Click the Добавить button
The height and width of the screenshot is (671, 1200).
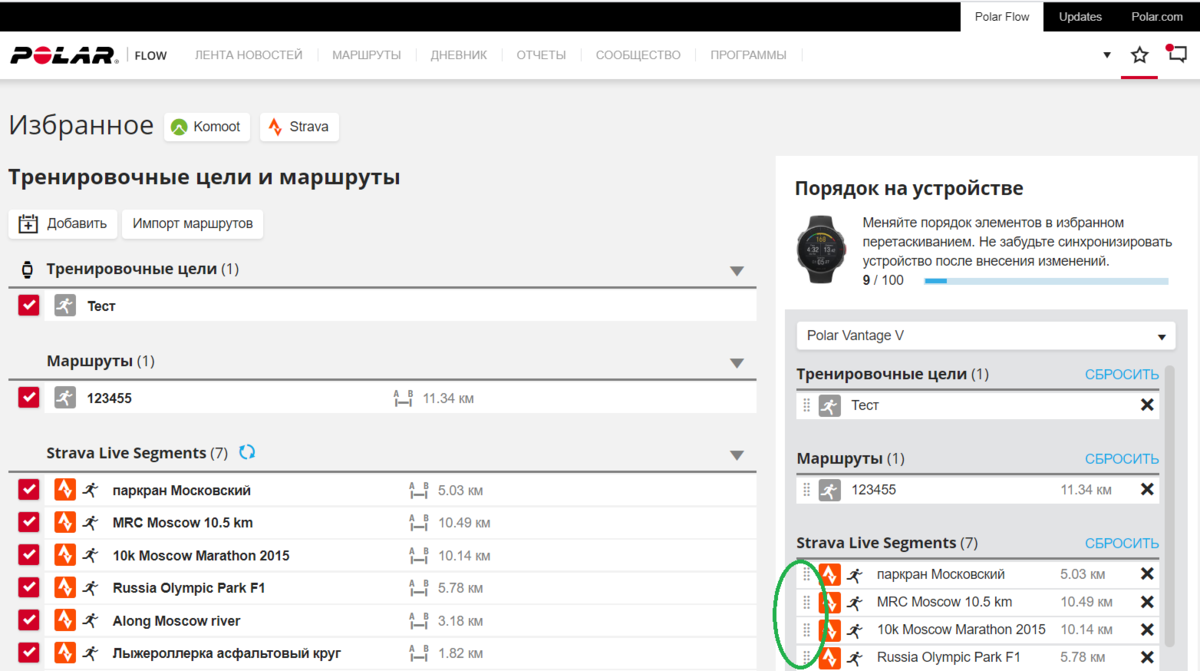point(63,224)
